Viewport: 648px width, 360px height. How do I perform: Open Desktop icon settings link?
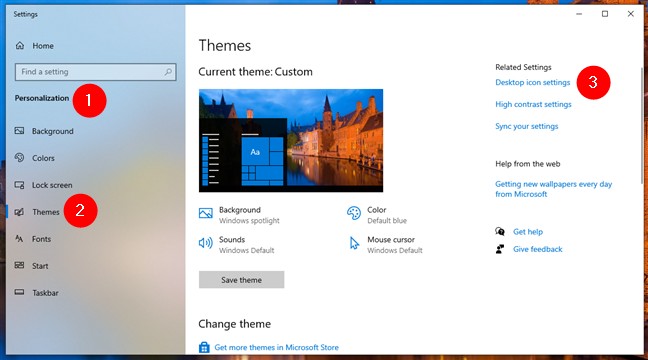point(533,82)
